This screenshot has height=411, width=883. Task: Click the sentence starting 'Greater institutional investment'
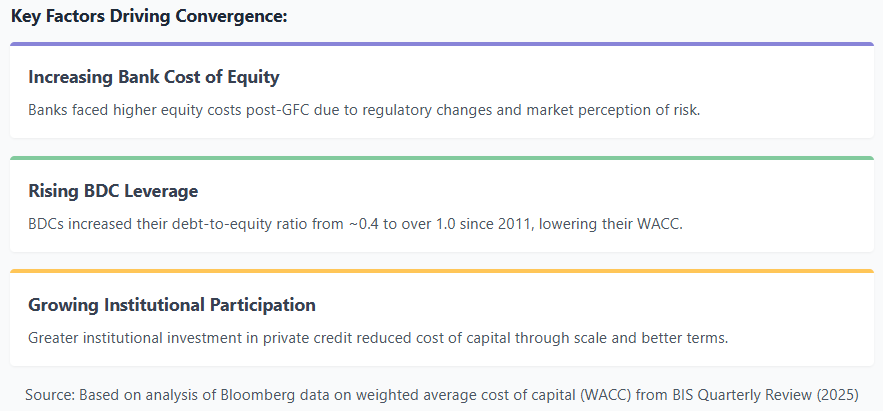378,337
